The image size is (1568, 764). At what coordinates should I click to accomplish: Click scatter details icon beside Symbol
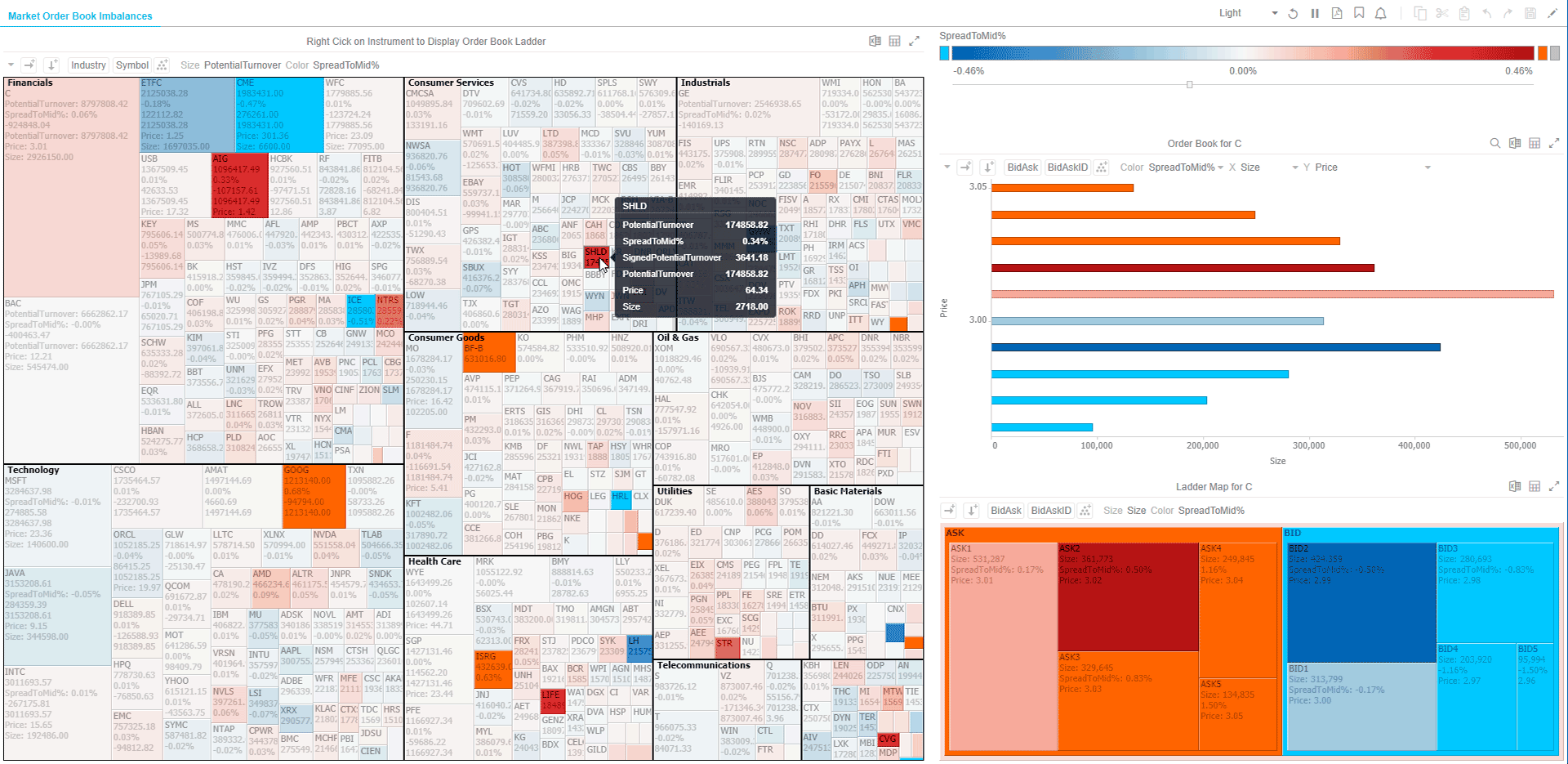(x=162, y=65)
